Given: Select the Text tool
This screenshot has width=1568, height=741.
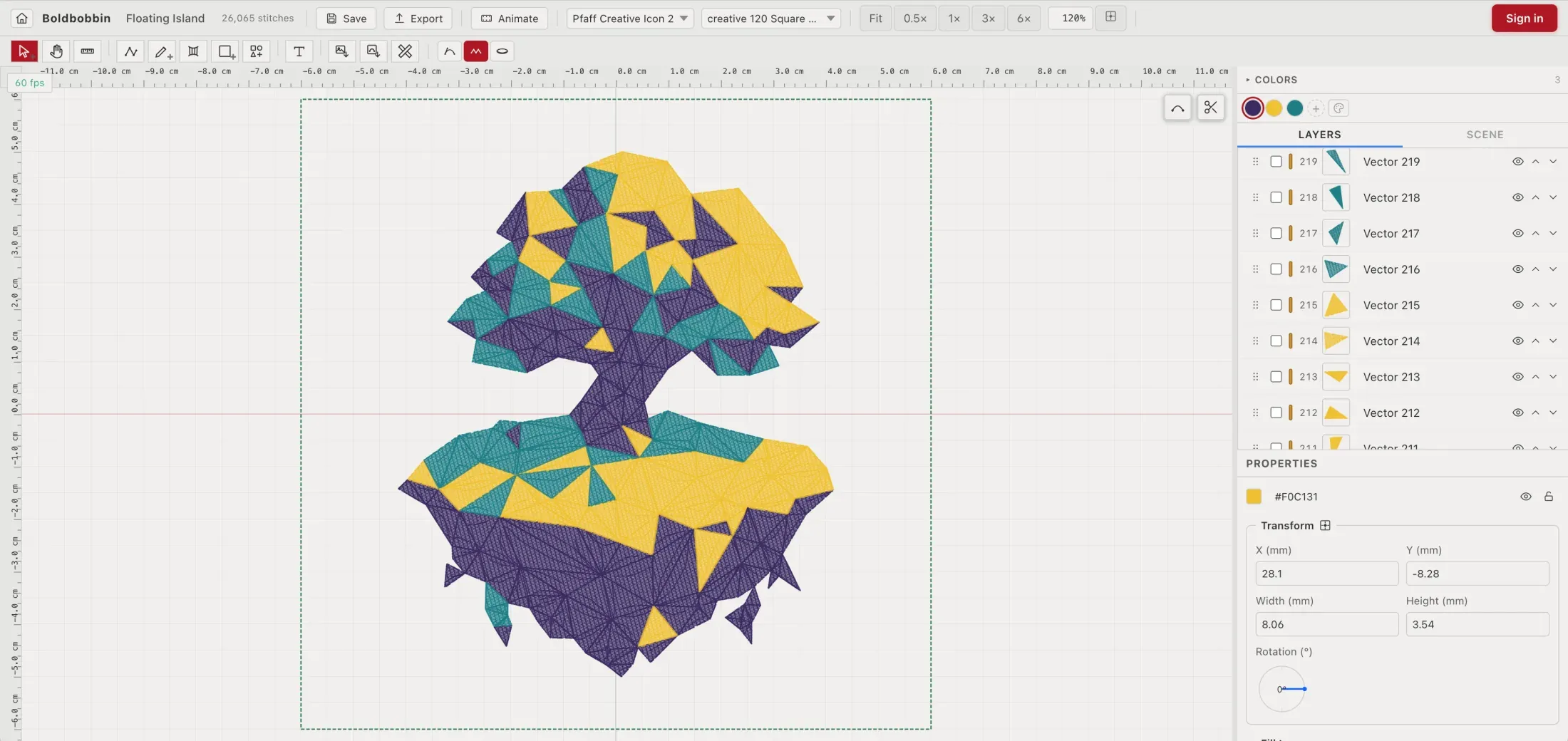Looking at the screenshot, I should (299, 51).
